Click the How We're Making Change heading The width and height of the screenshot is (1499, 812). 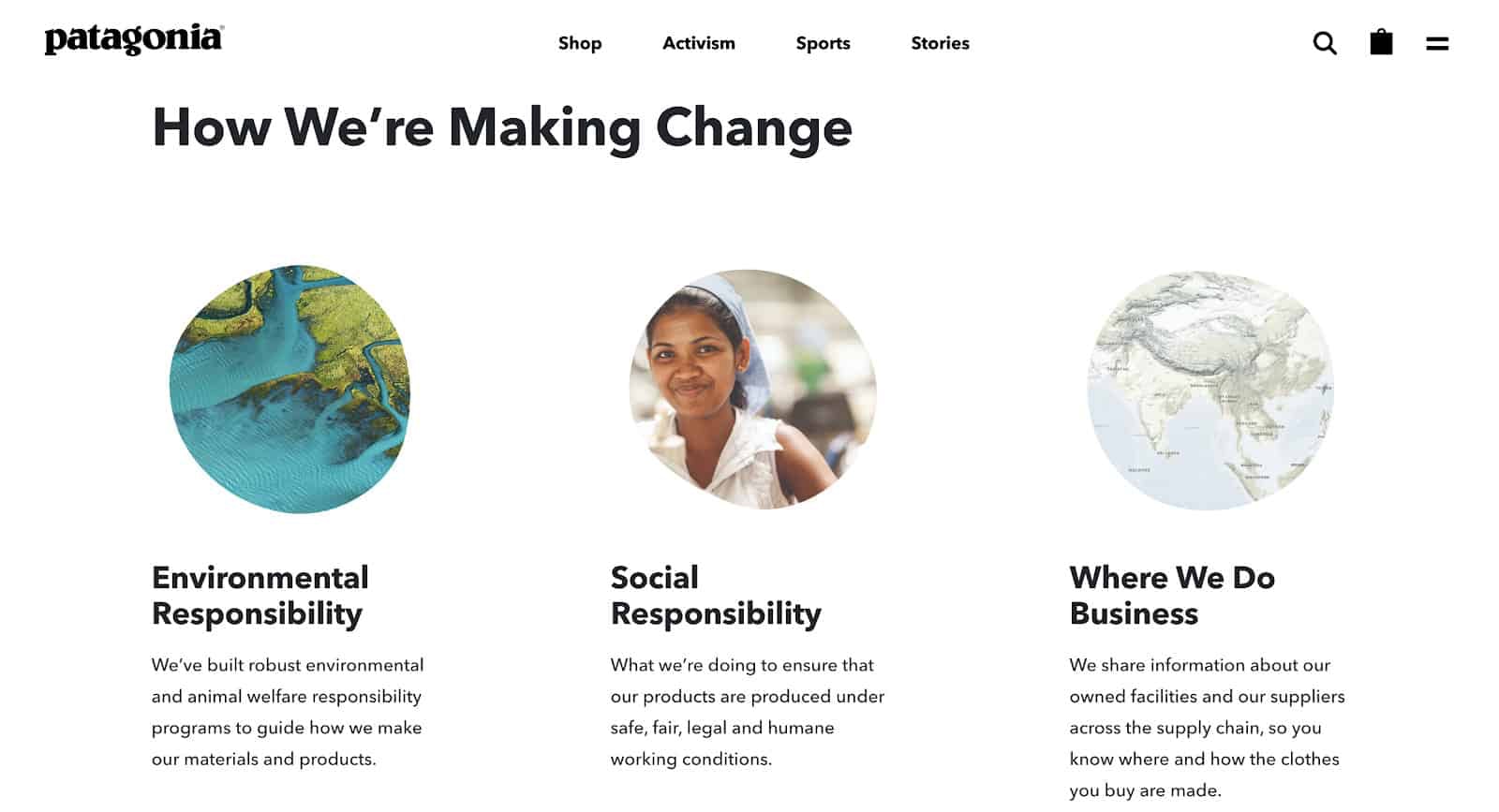click(502, 127)
